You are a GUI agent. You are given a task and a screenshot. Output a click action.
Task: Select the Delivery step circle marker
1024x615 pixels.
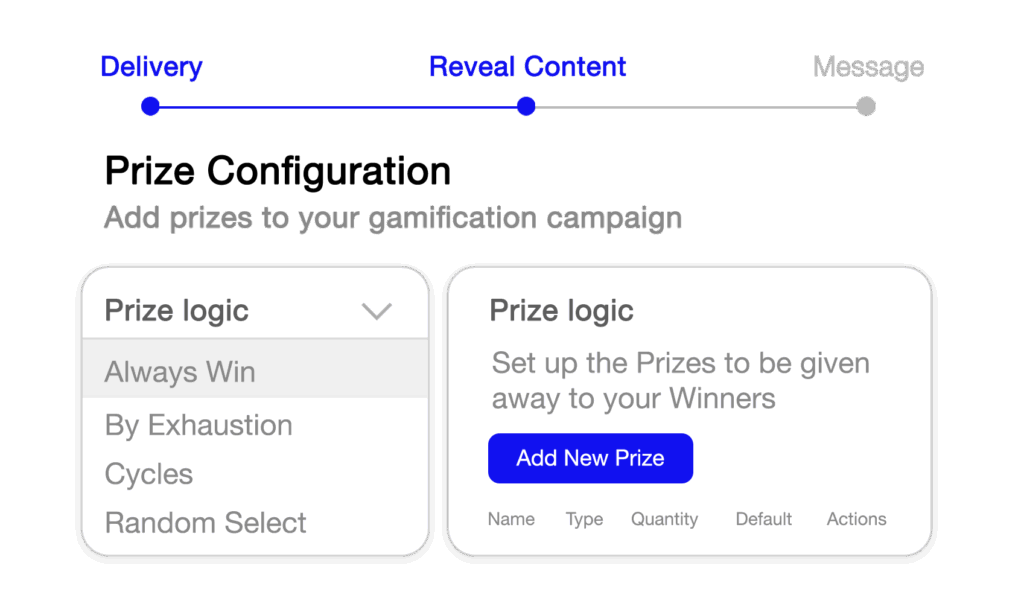point(151,106)
